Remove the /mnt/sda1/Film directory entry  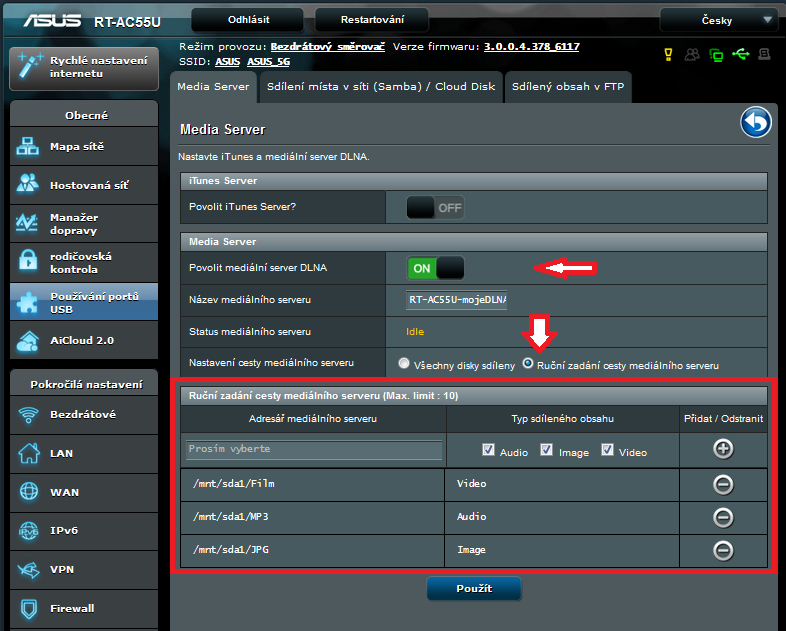click(x=723, y=484)
